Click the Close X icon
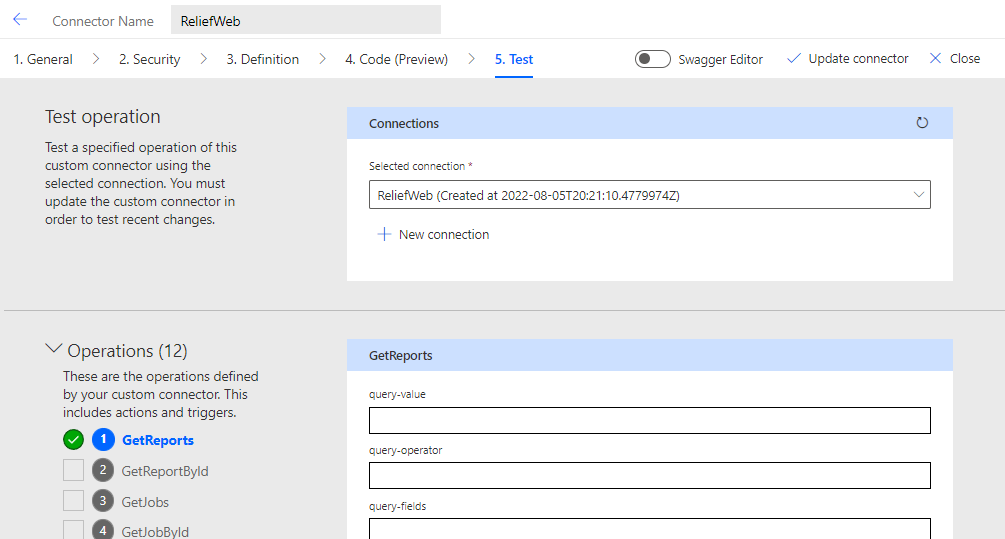The width and height of the screenshot is (1005, 539). [935, 58]
